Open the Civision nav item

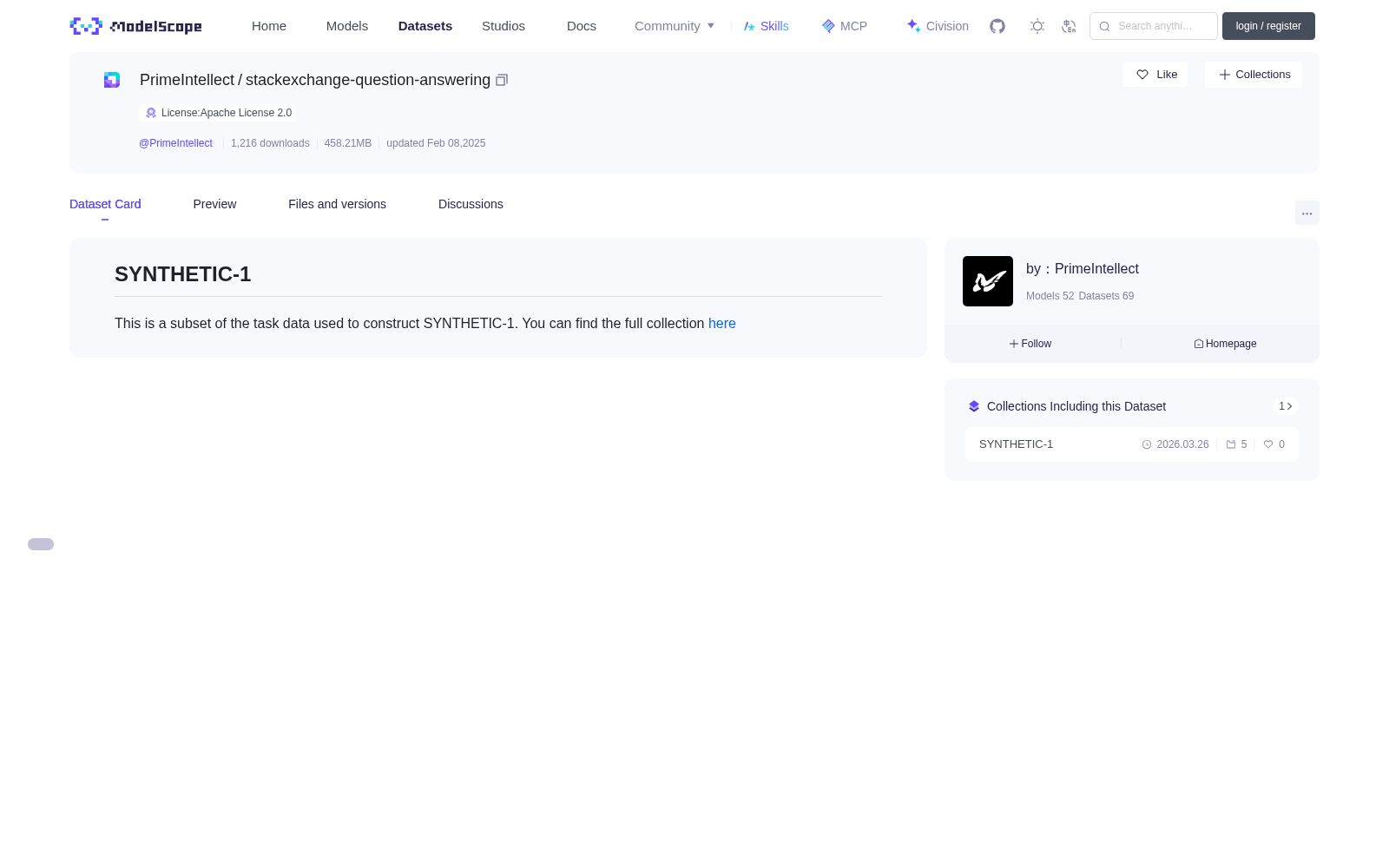coord(938,26)
